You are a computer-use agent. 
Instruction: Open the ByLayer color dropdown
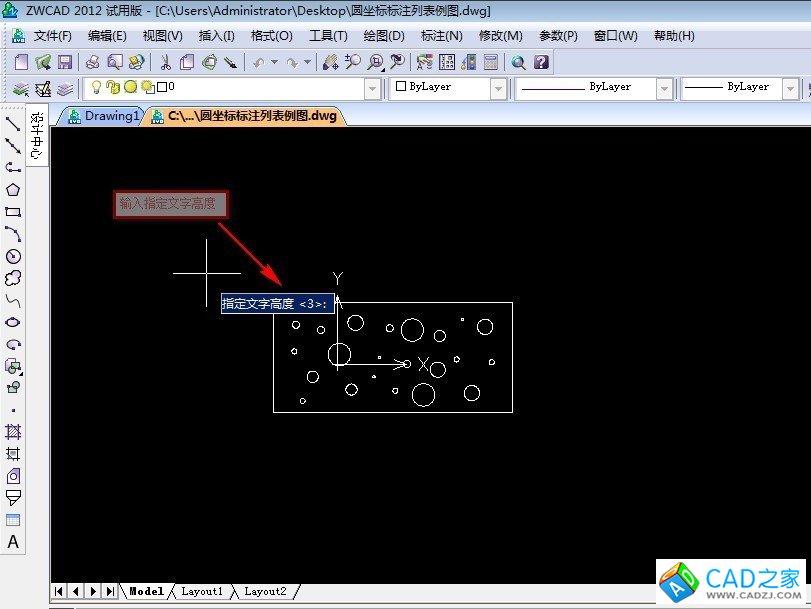click(x=498, y=88)
